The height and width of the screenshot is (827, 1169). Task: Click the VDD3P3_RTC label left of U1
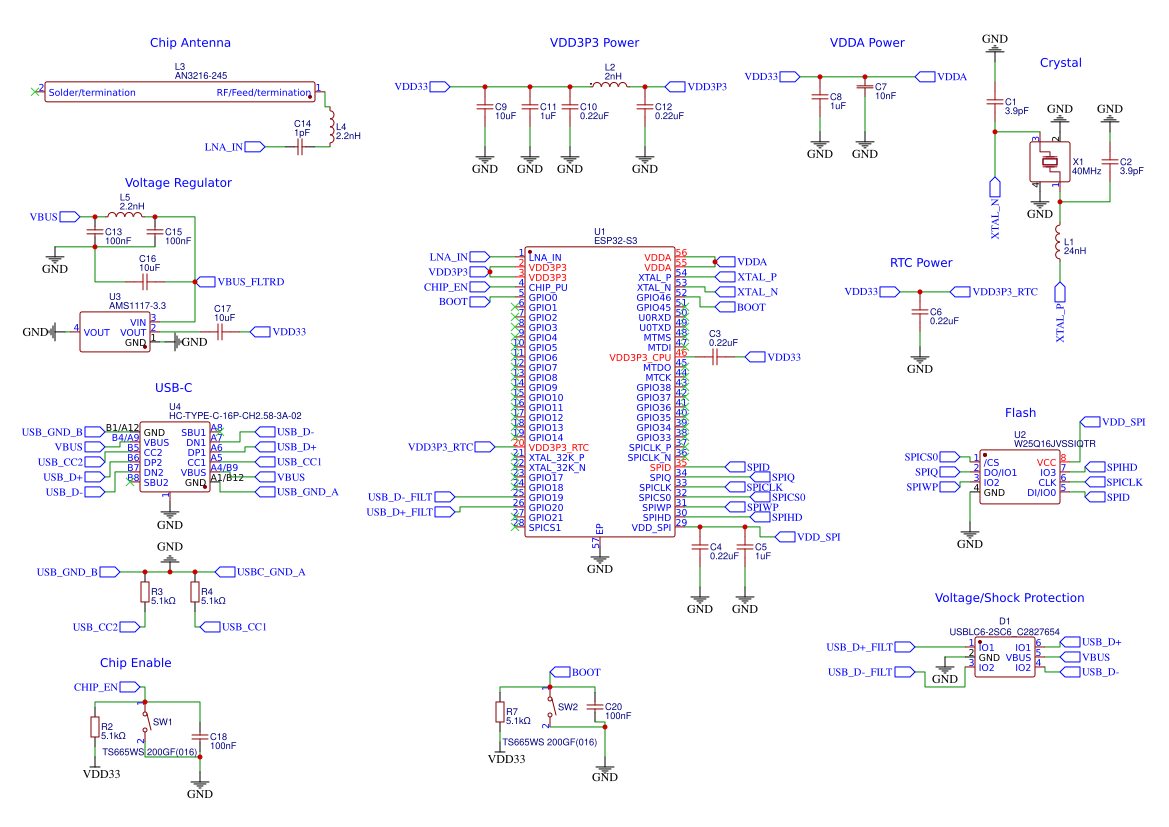click(x=450, y=447)
